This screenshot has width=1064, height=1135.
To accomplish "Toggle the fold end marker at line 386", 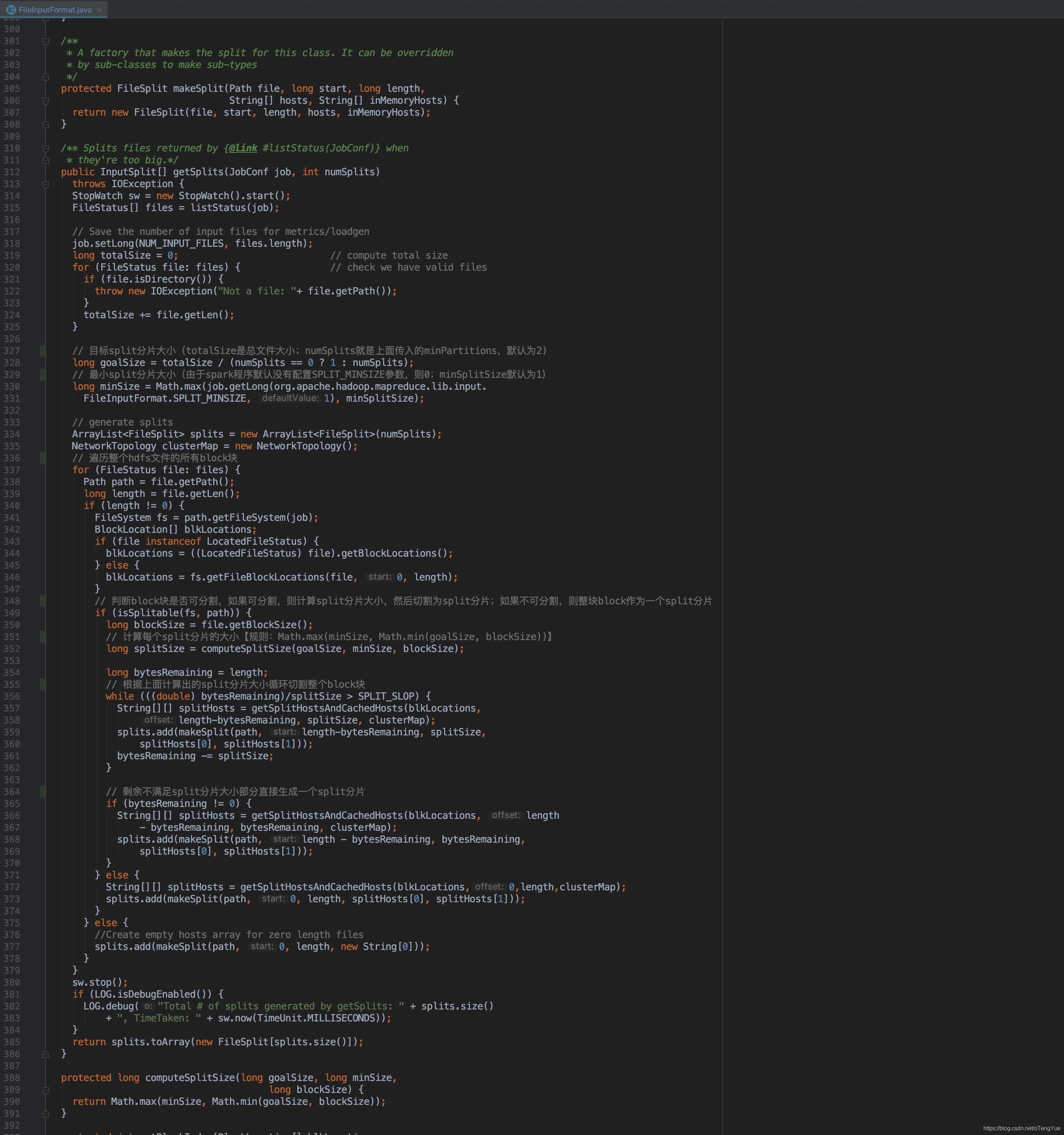I will pos(46,1054).
